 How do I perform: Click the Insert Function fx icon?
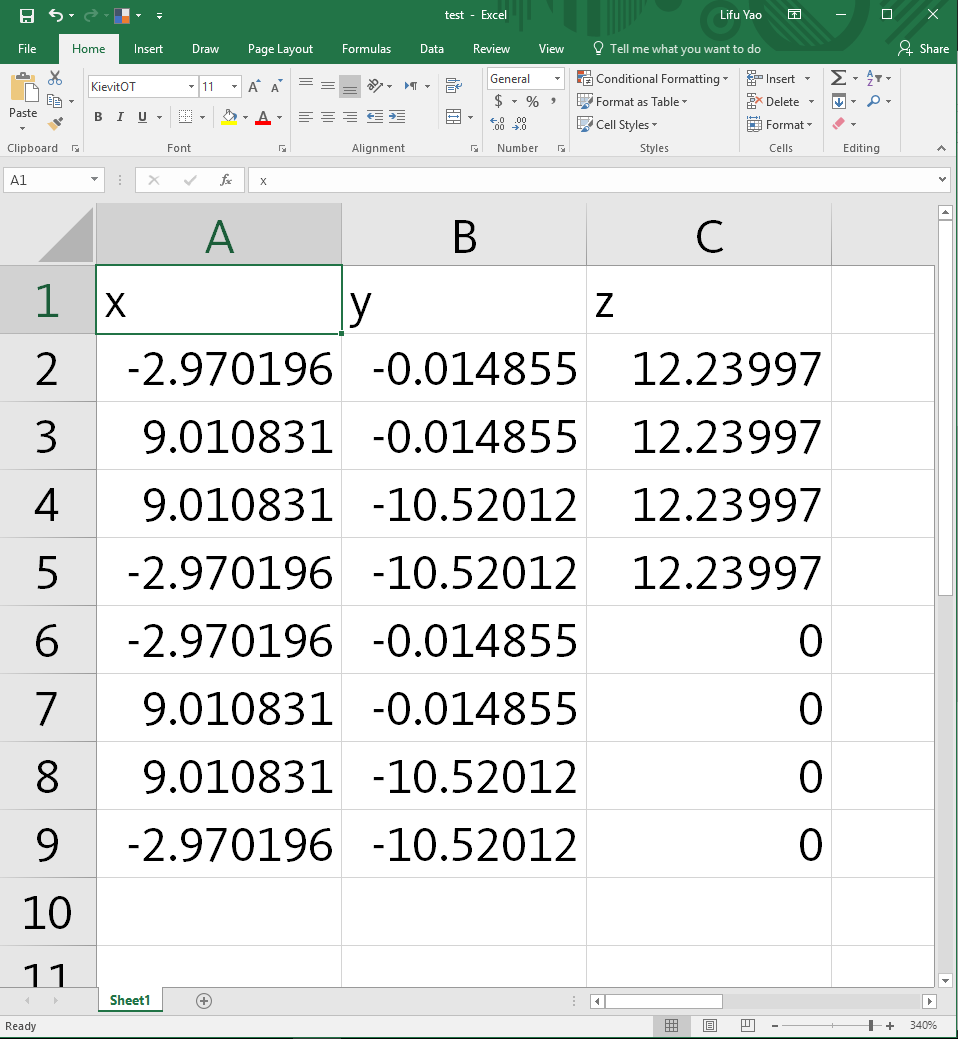click(x=226, y=180)
